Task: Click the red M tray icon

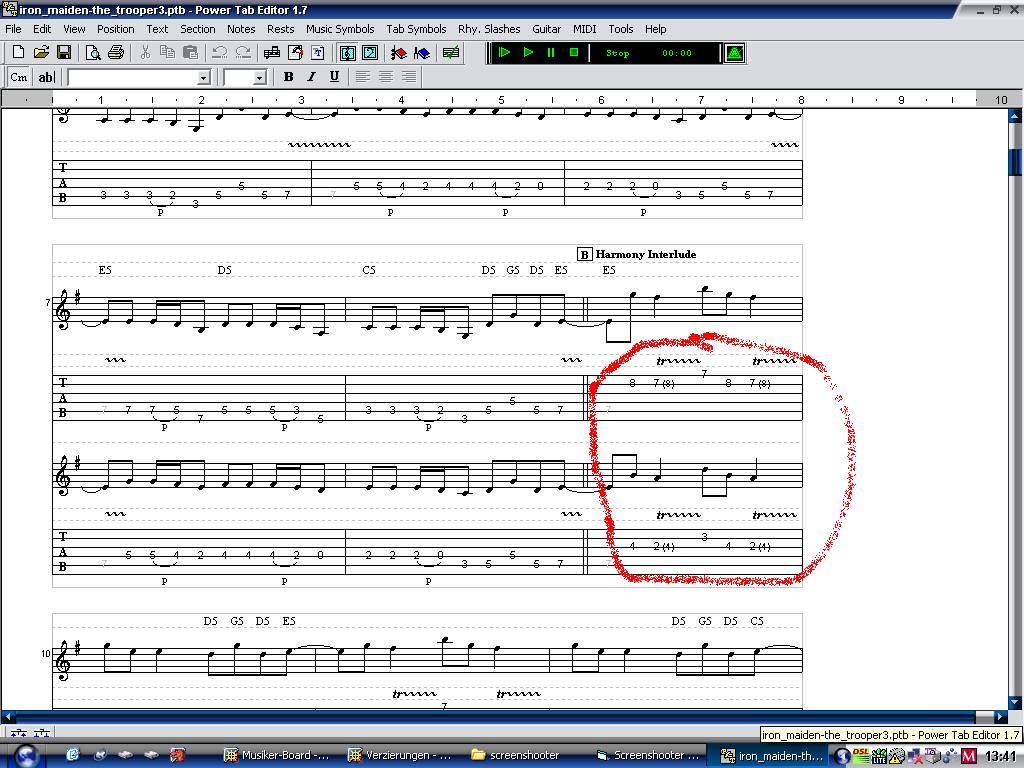Action: [x=970, y=756]
